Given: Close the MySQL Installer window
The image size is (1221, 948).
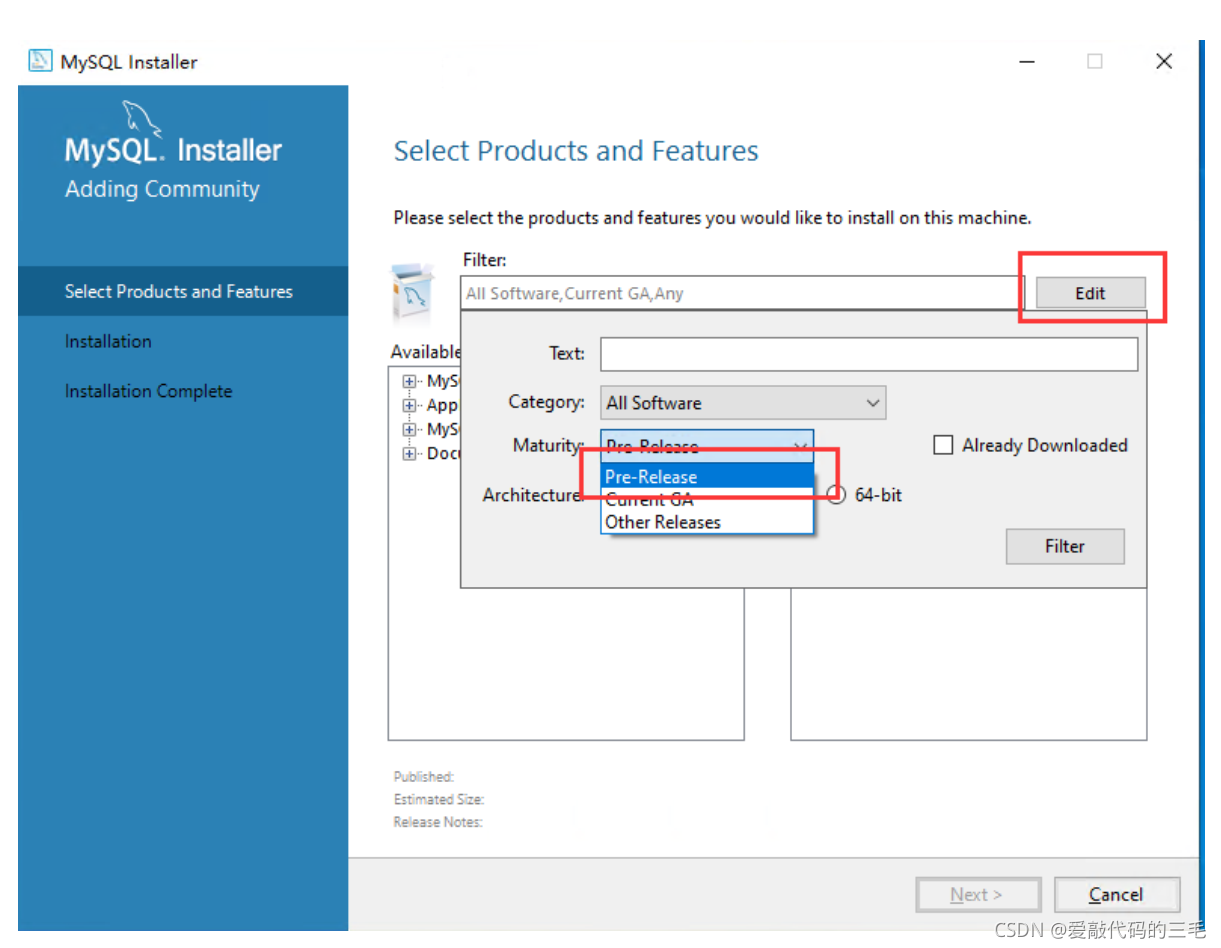Looking at the screenshot, I should click(1164, 62).
